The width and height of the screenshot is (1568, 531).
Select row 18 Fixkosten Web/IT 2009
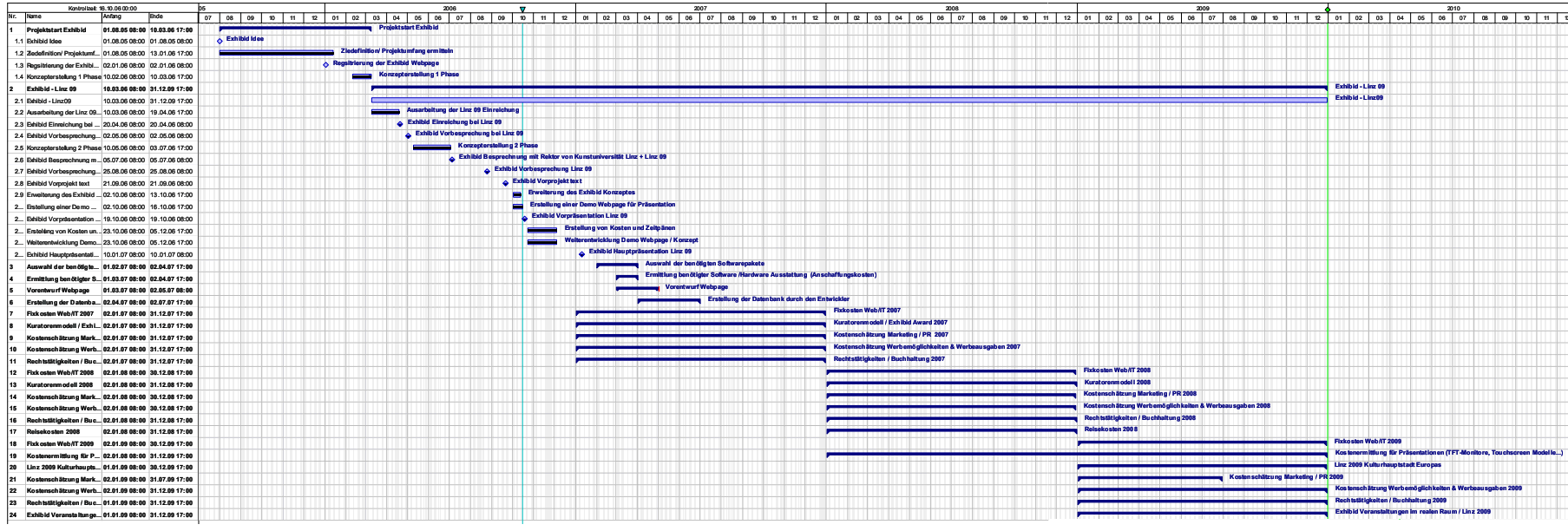pos(101,443)
